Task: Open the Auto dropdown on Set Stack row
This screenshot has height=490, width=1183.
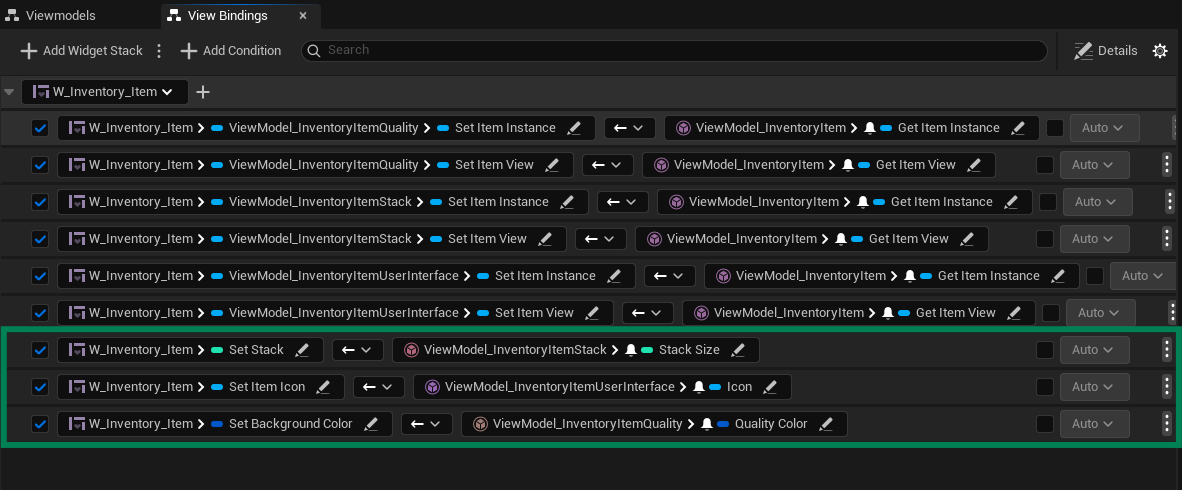Action: click(x=1094, y=350)
